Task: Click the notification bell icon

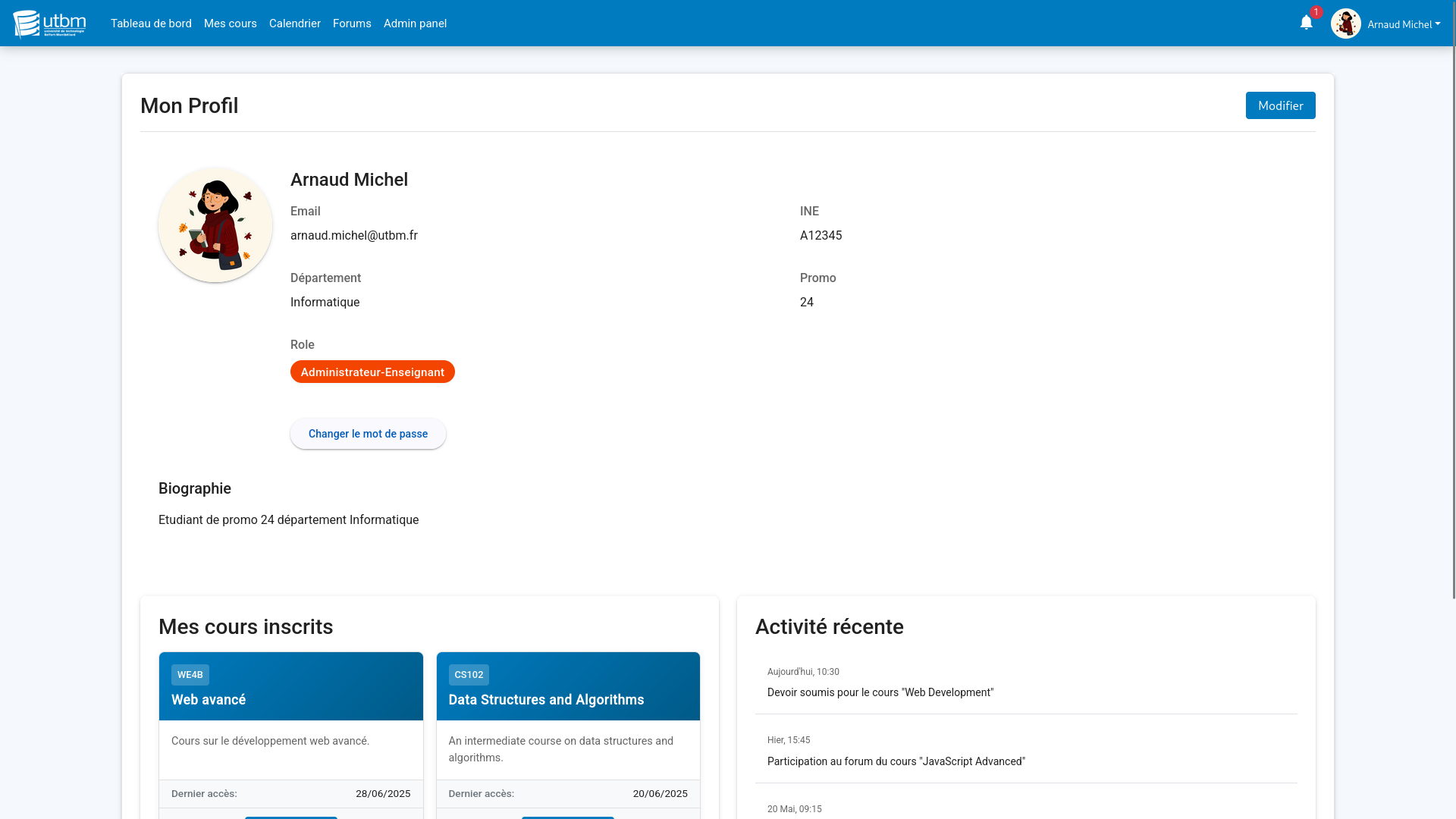Action: click(x=1306, y=23)
